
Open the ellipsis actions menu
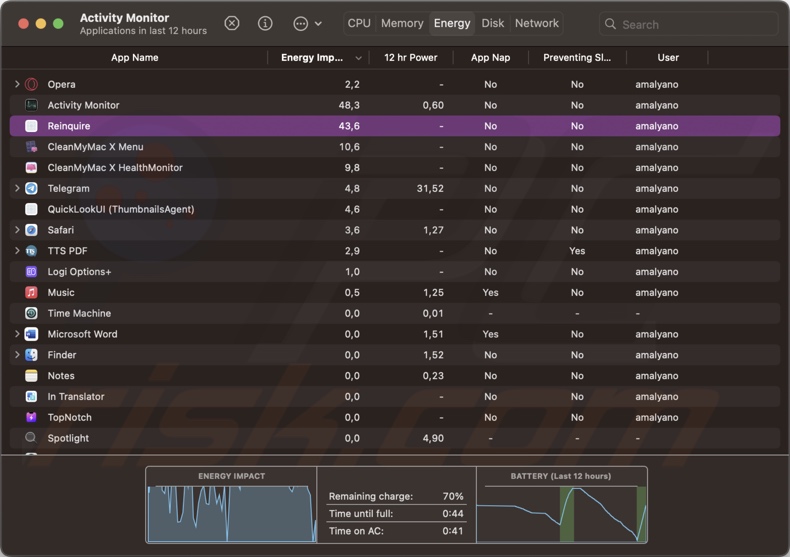[307, 24]
